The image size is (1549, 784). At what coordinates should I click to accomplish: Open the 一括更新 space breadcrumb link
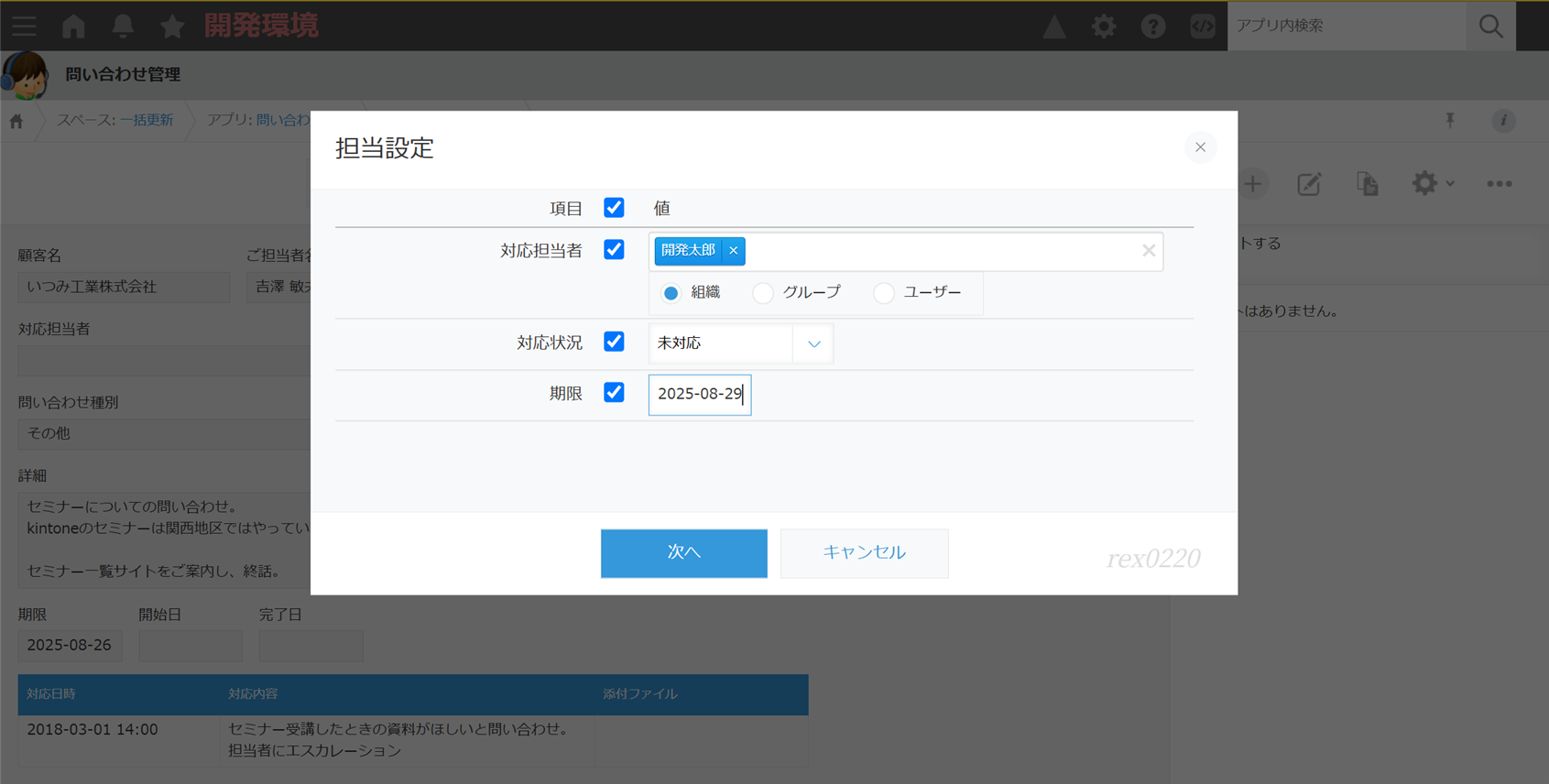147,120
